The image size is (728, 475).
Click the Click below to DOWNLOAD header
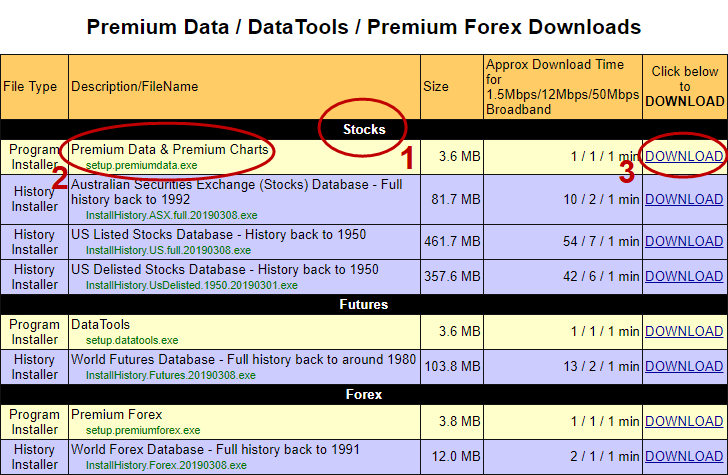pos(685,86)
